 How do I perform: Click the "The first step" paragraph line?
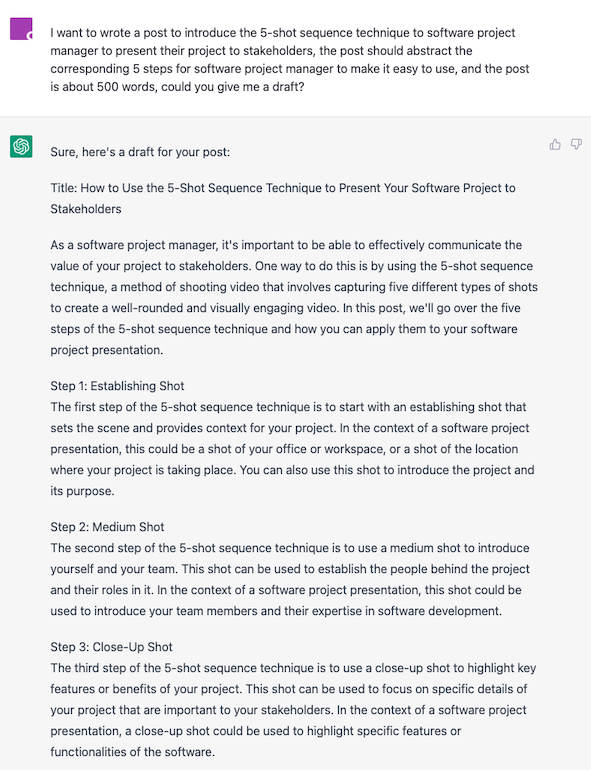(288, 407)
